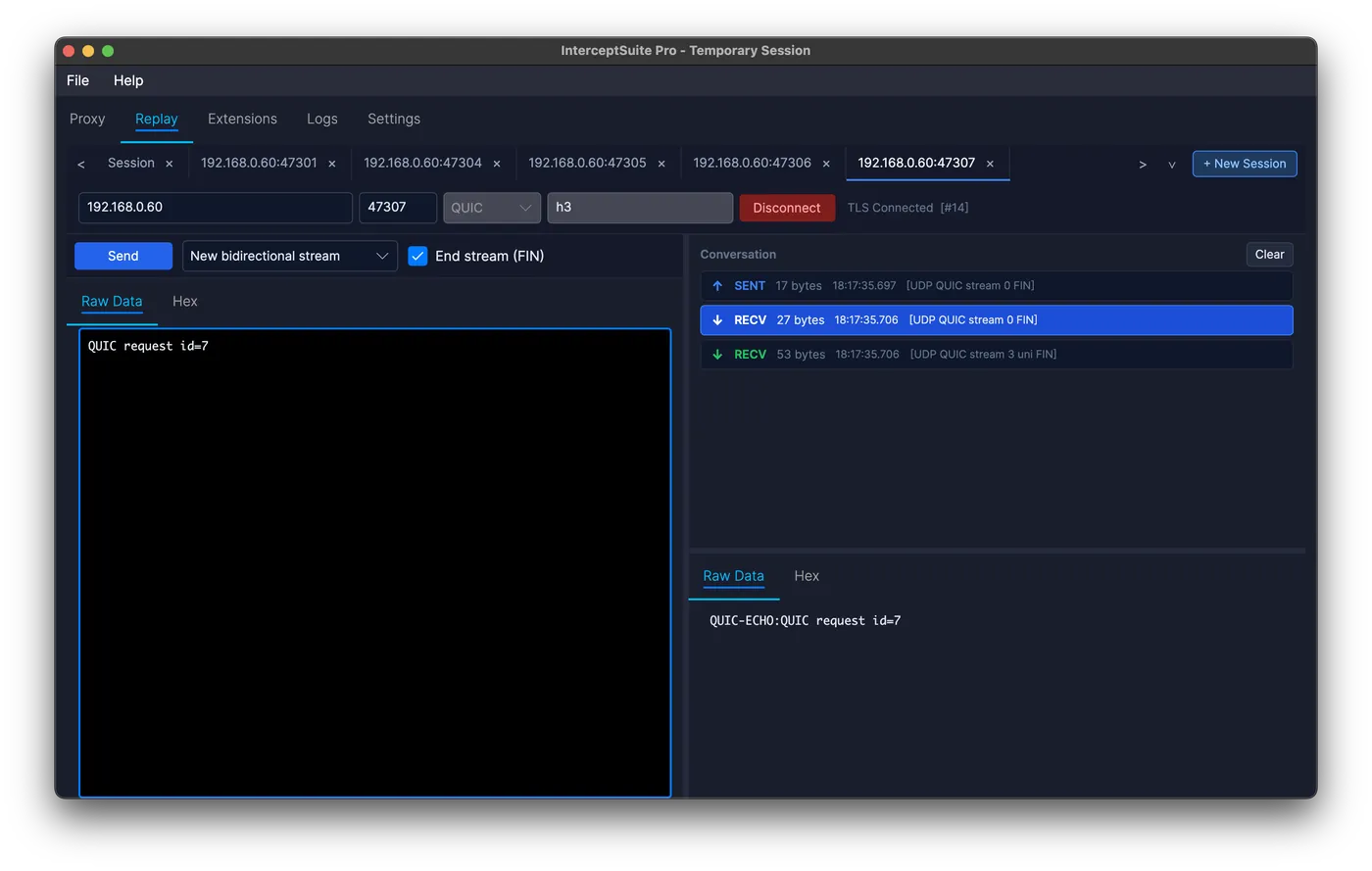Clear the Conversation list

coord(1269,255)
